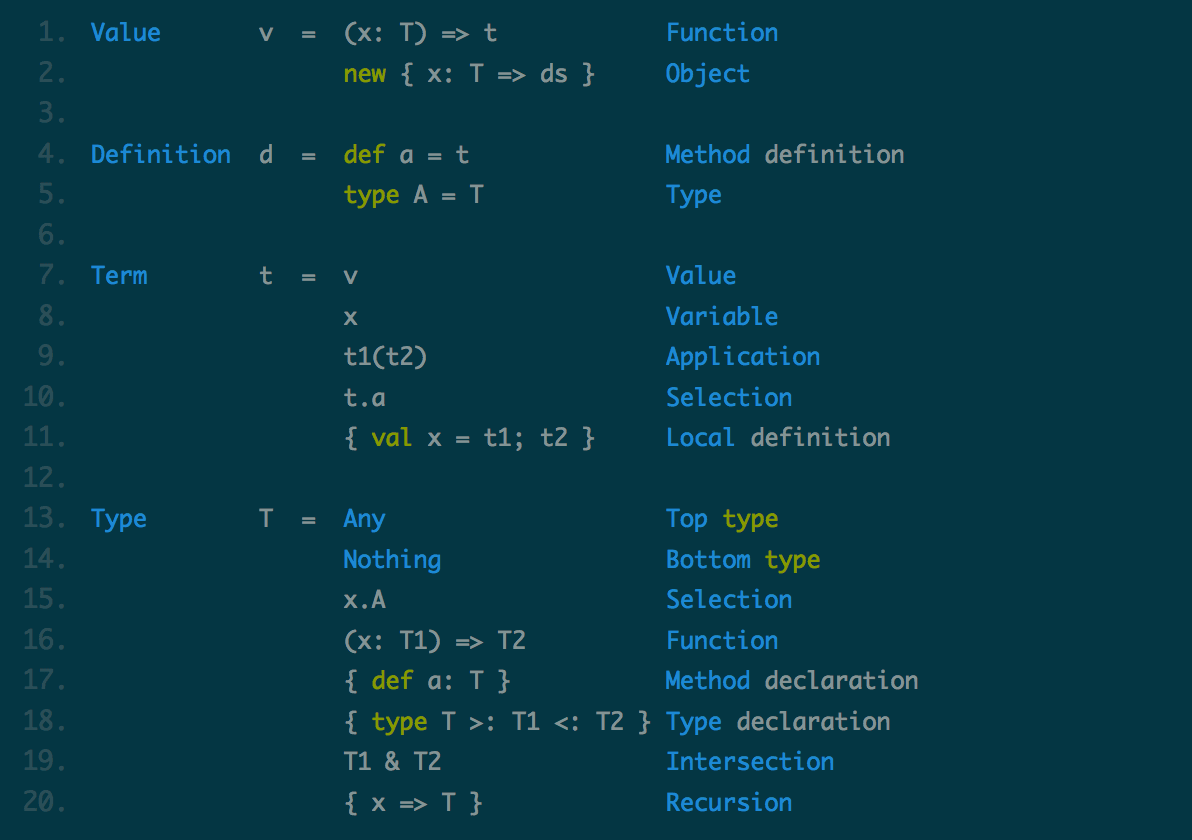This screenshot has width=1192, height=840.
Task: Click the "t1(t2)" expression
Action: click(x=385, y=357)
